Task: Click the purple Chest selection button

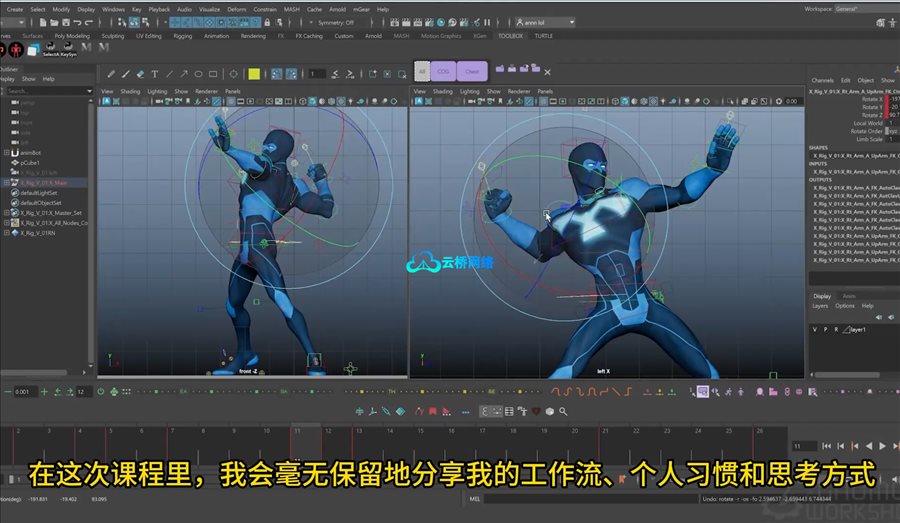Action: tap(471, 72)
